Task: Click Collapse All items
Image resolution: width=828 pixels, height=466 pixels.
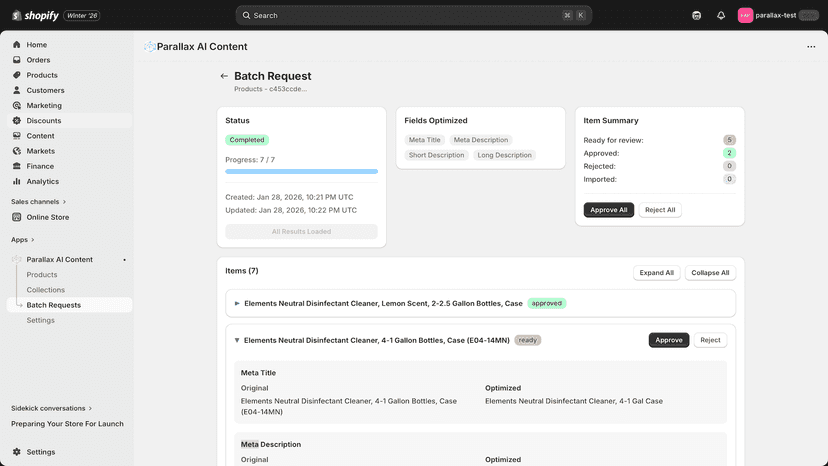Action: click(710, 273)
